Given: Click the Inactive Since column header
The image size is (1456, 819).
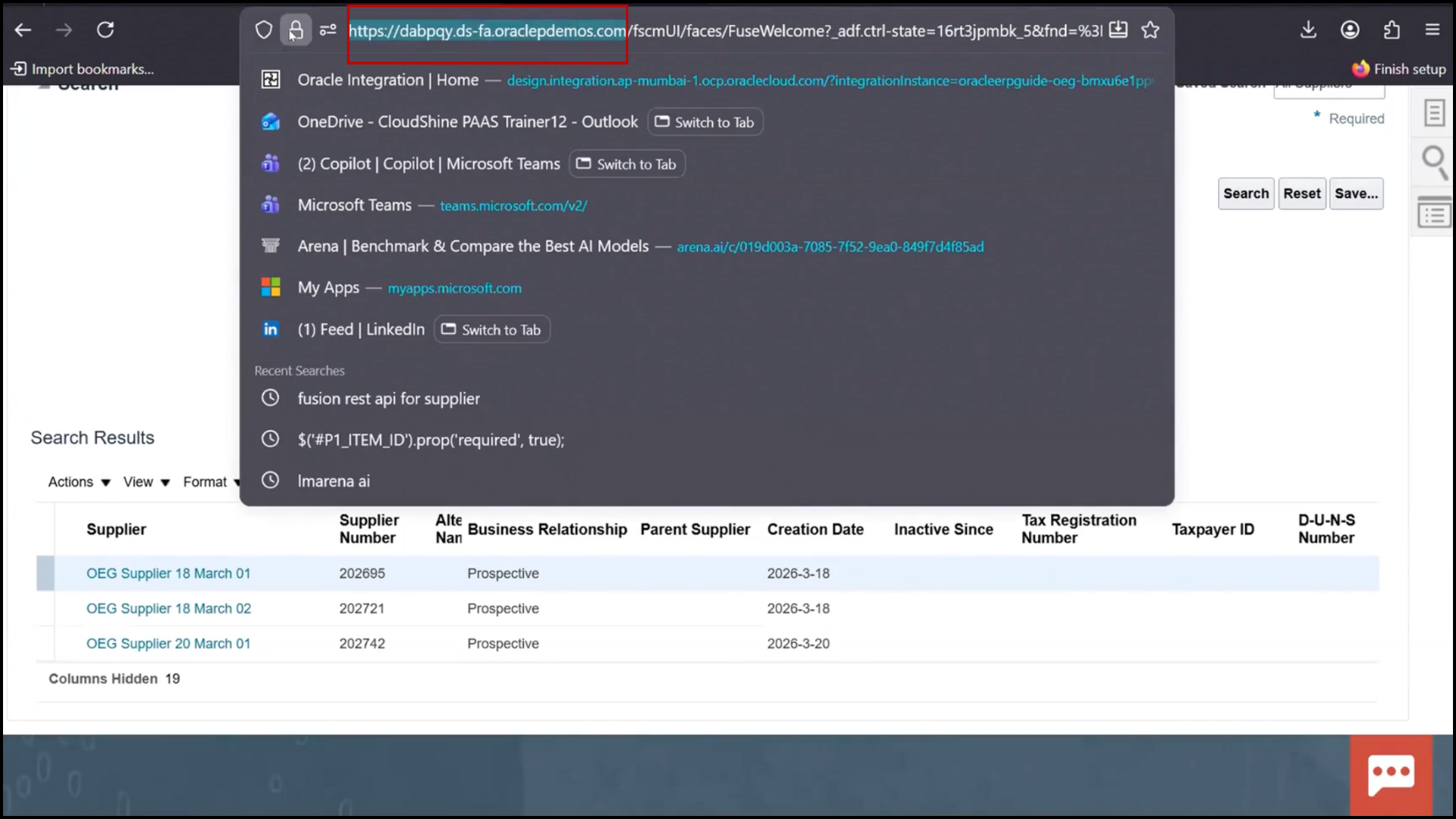Looking at the screenshot, I should (x=943, y=529).
